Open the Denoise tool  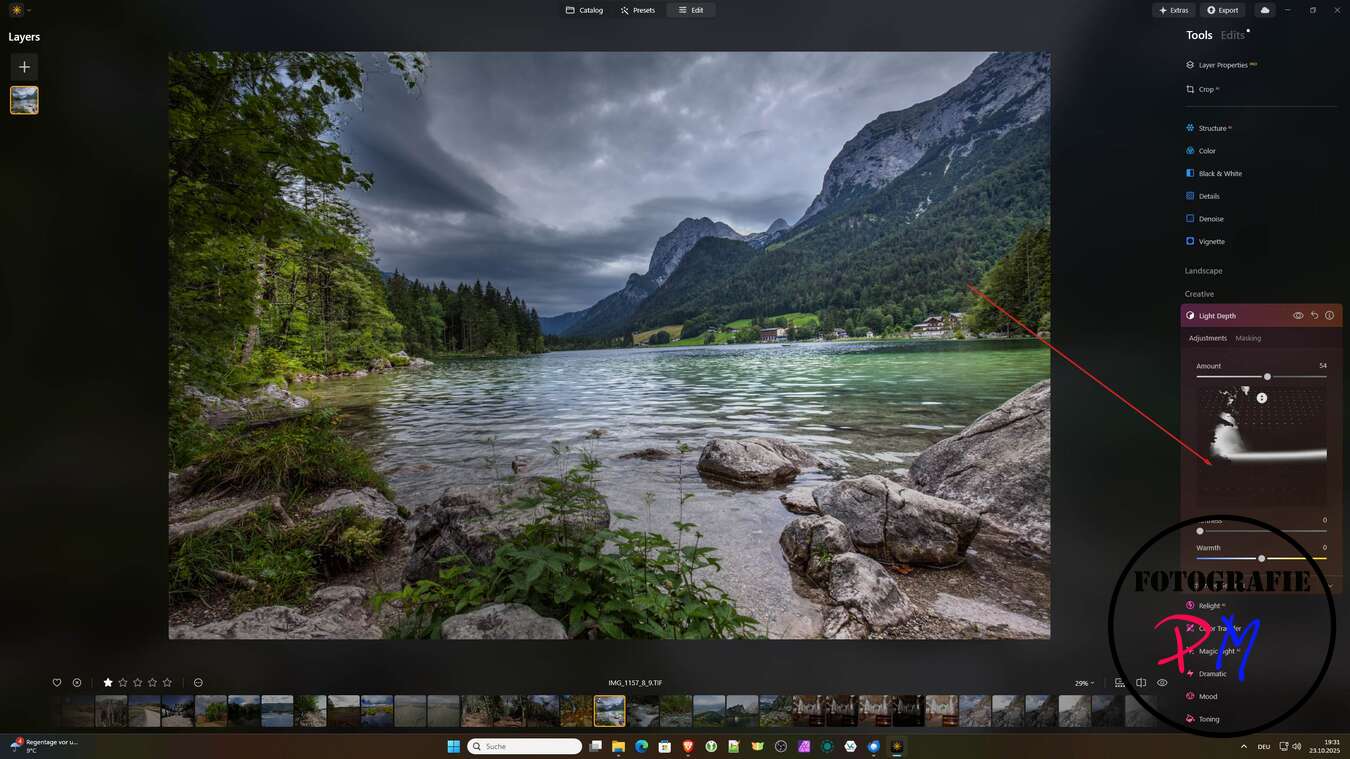point(1210,219)
